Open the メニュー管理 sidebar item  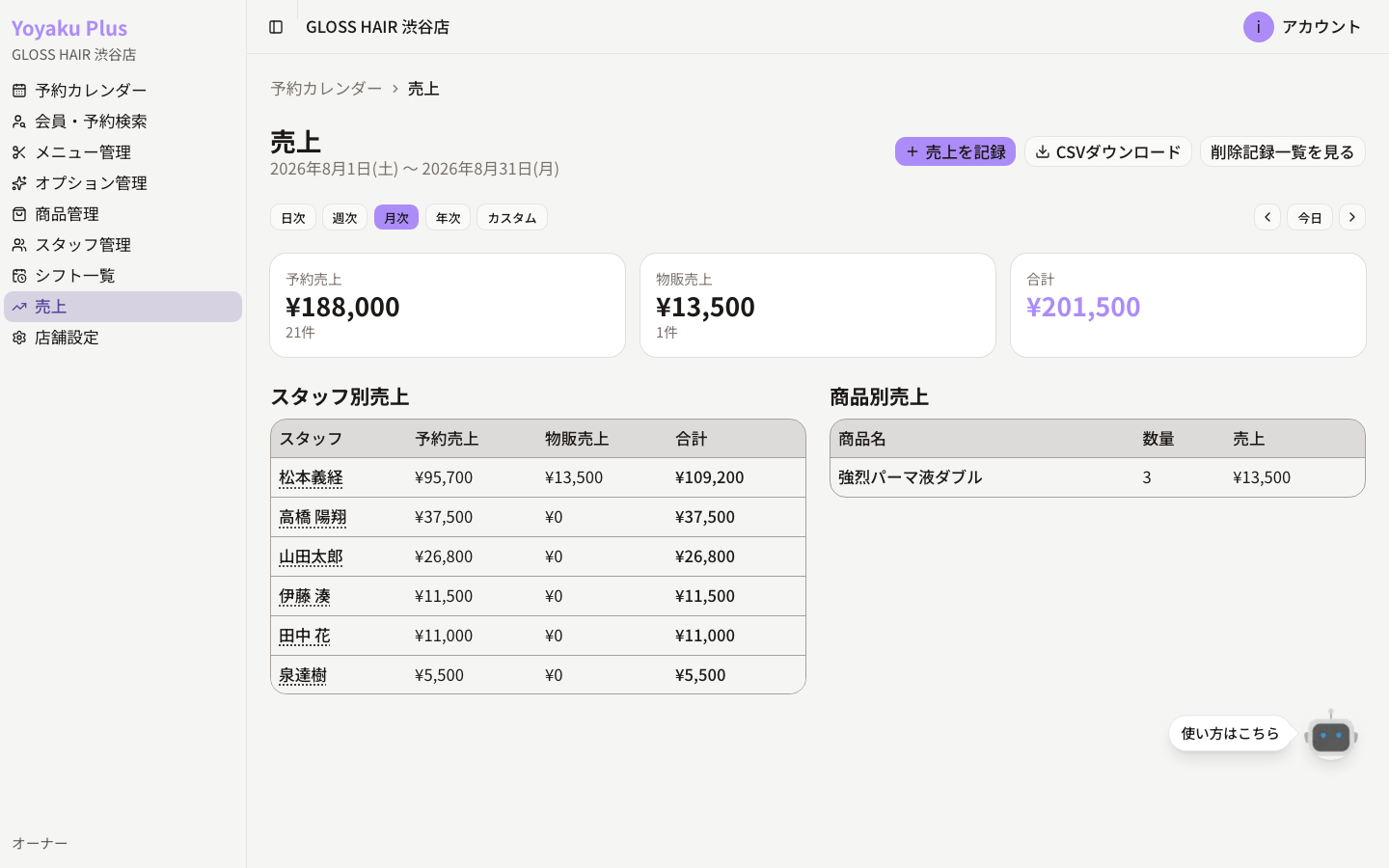pos(123,152)
